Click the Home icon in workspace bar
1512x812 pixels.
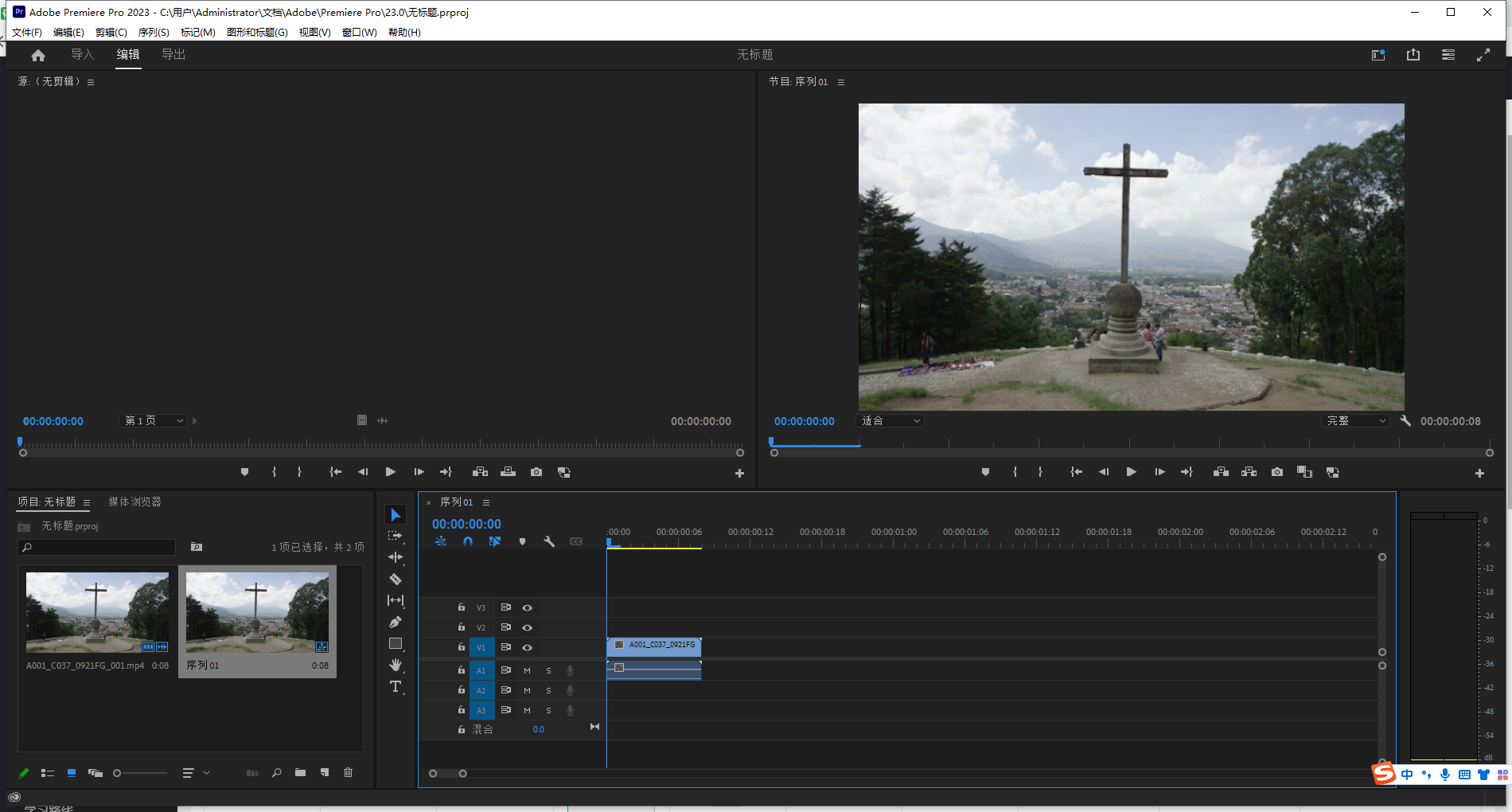pos(38,55)
